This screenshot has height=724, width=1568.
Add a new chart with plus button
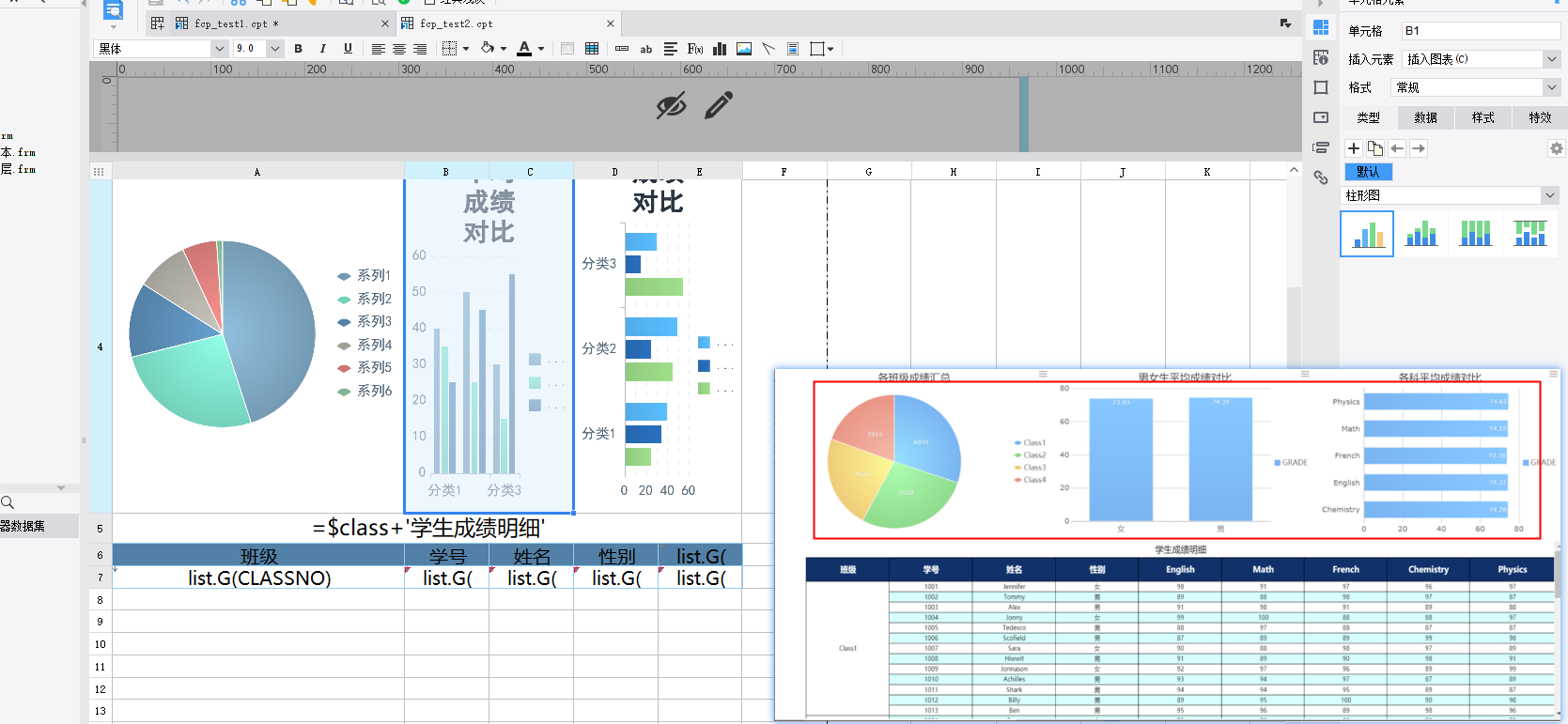click(x=1354, y=148)
